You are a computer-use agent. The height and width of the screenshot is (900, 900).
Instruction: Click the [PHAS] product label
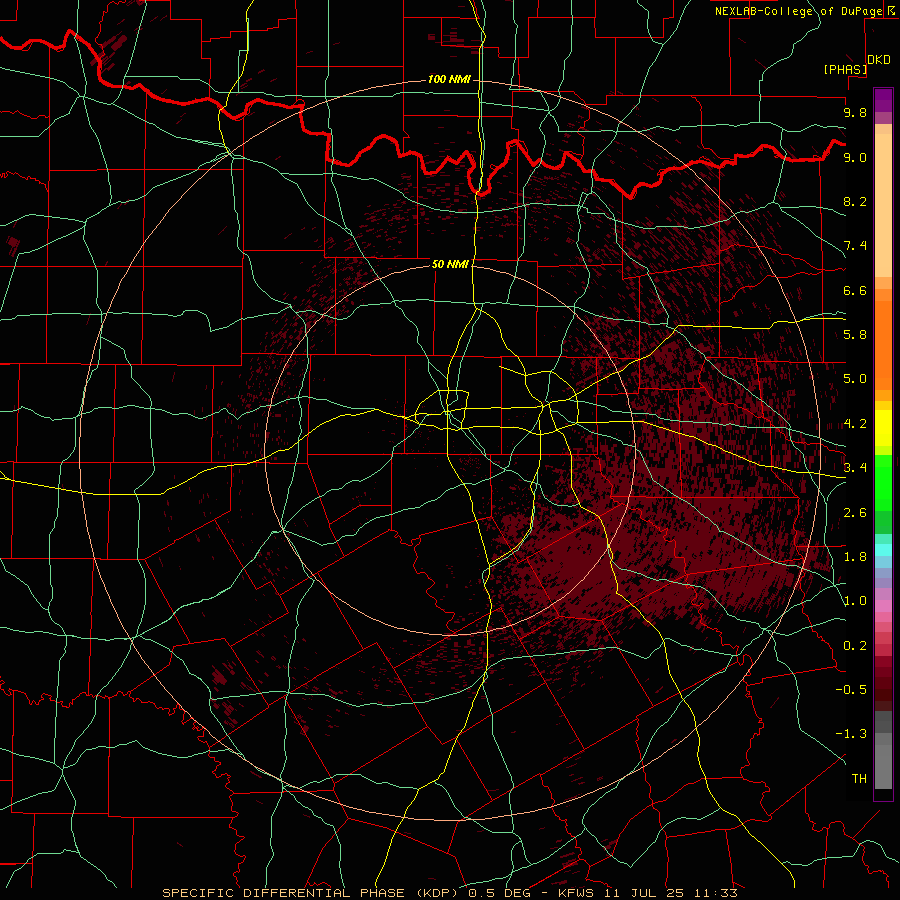pyautogui.click(x=845, y=69)
